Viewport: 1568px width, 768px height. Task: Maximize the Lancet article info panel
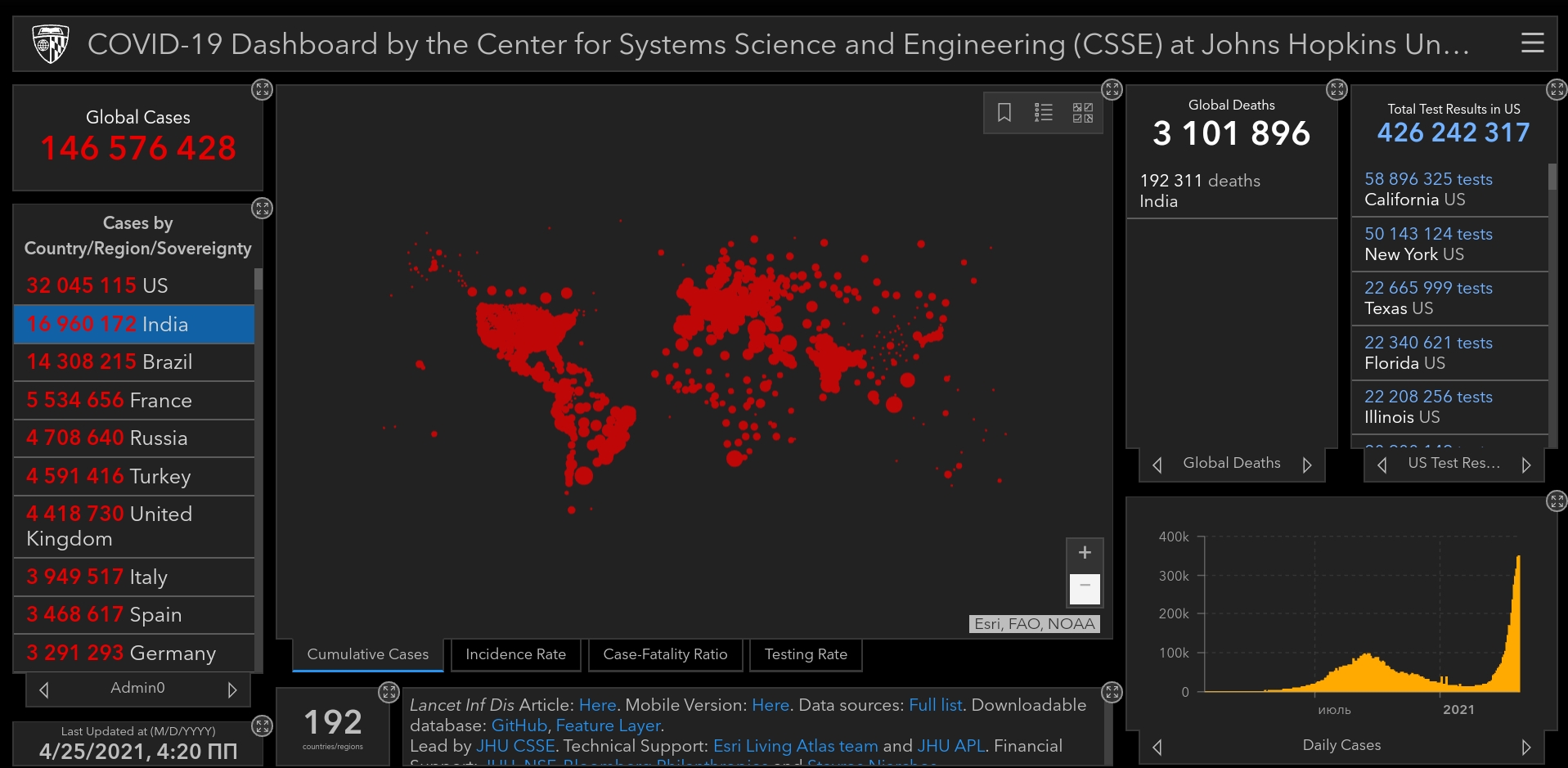[1112, 692]
